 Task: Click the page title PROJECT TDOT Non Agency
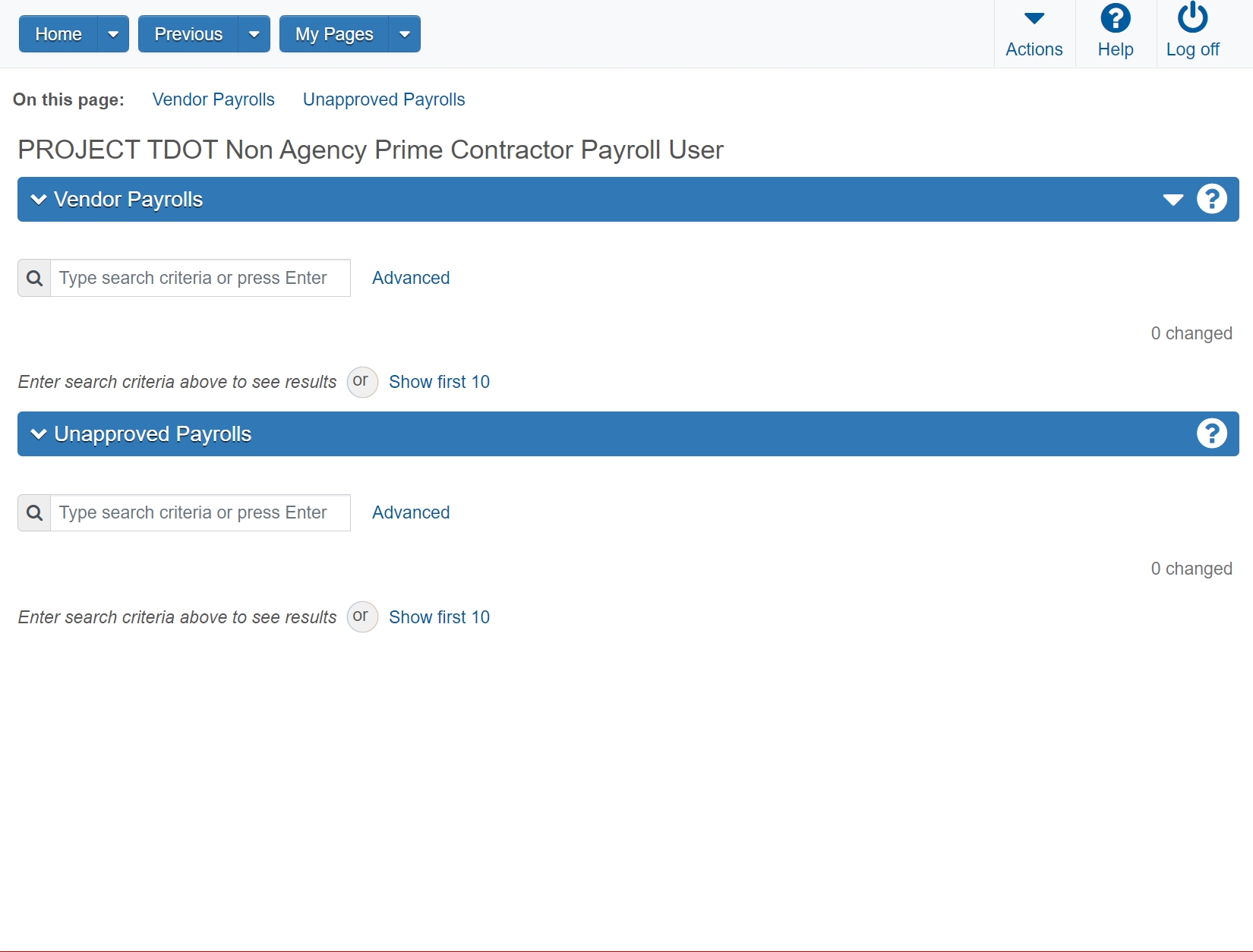[x=371, y=150]
